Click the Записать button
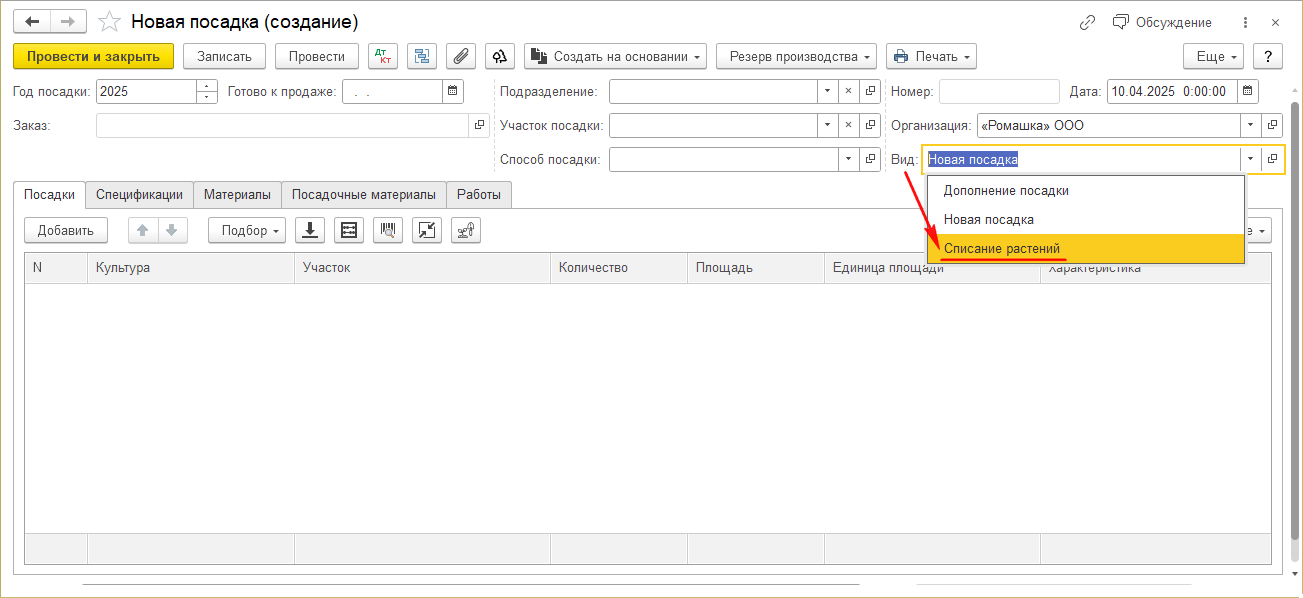 (x=224, y=57)
